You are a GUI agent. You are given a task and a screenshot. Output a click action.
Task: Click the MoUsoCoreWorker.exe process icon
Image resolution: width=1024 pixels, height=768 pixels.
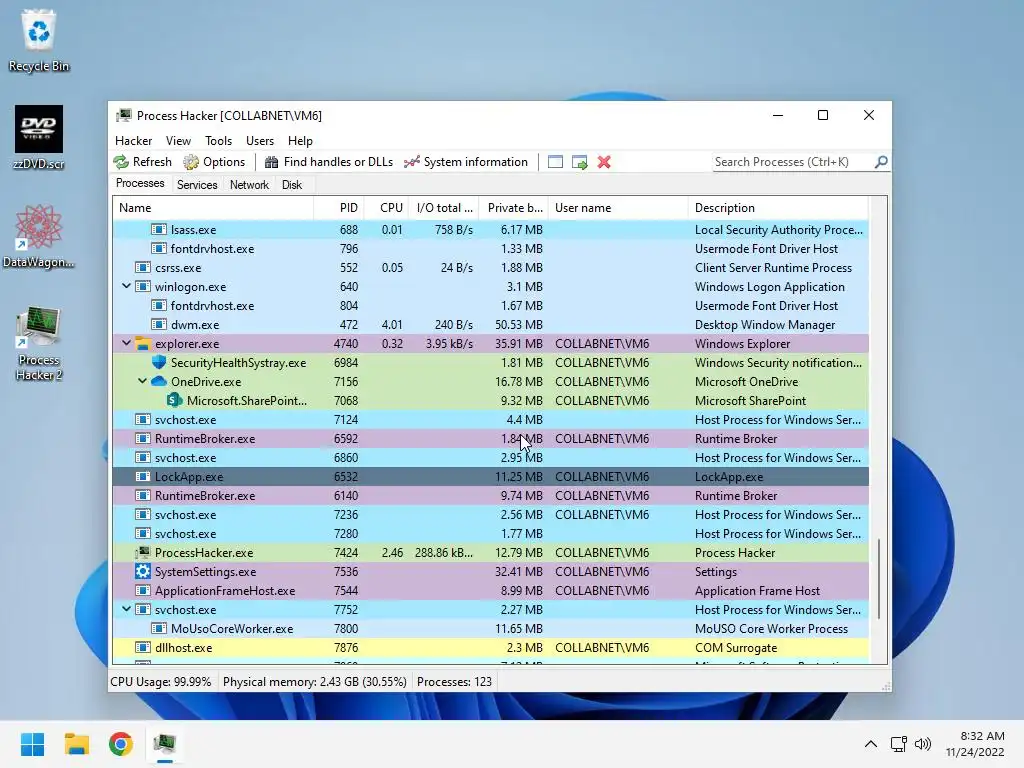pos(159,629)
